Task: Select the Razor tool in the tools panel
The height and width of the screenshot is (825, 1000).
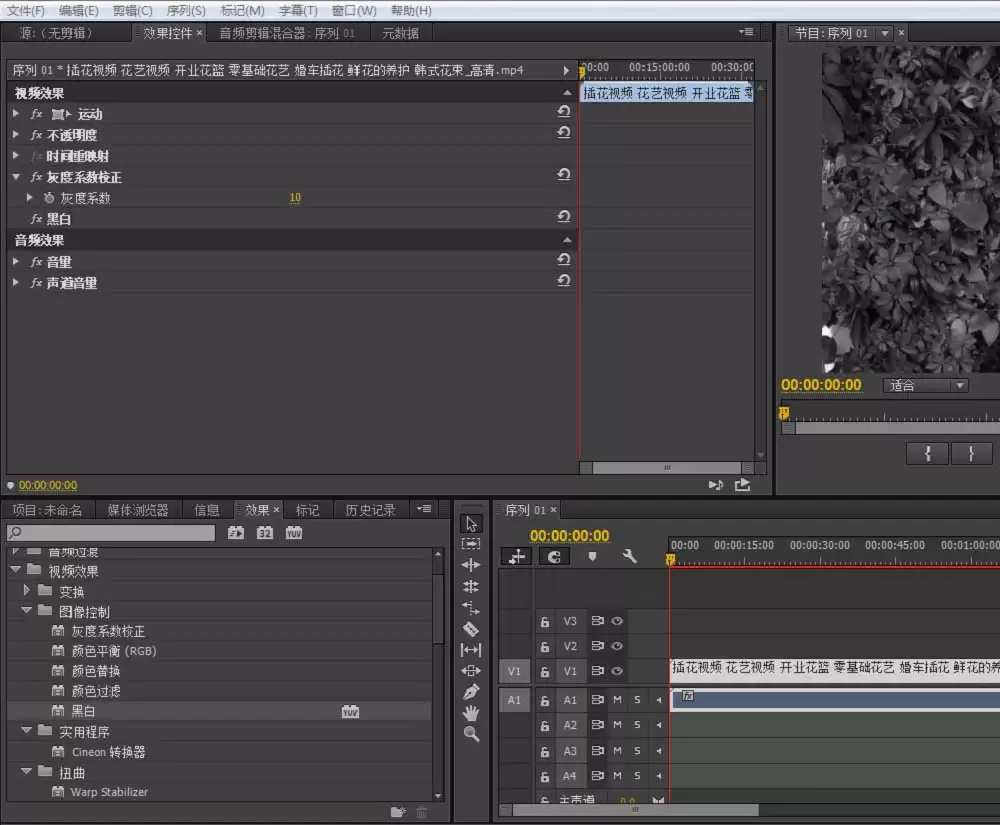Action: pos(471,629)
